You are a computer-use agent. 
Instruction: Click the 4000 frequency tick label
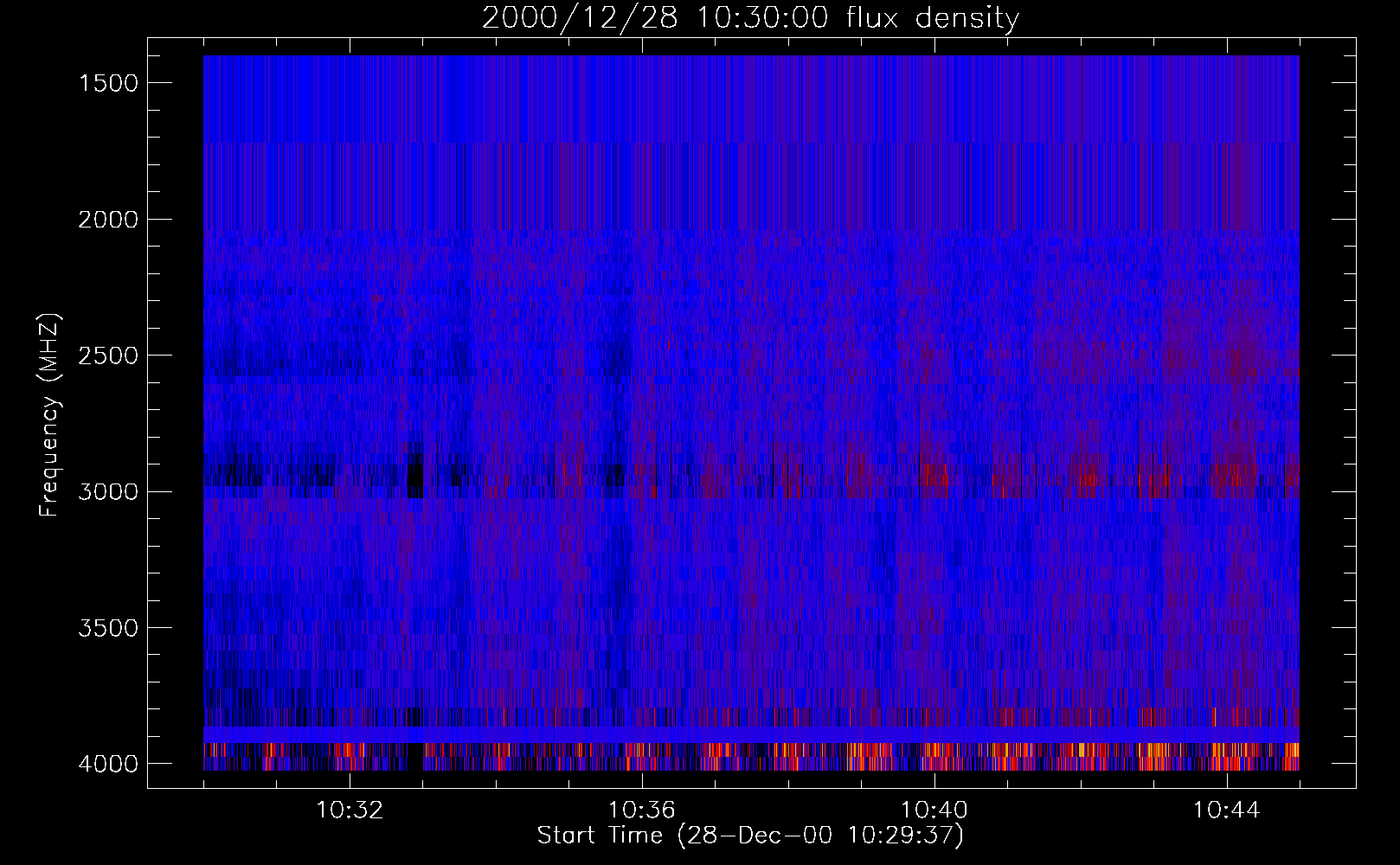(x=108, y=764)
